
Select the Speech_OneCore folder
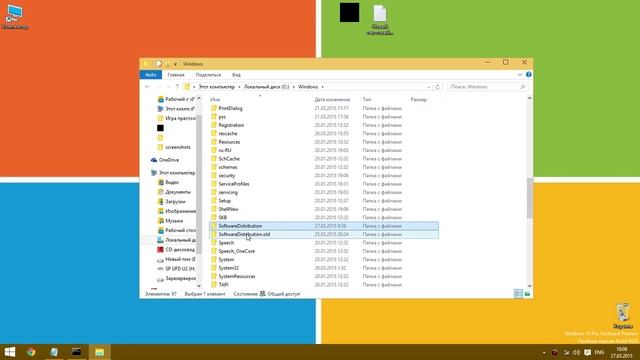pyautogui.click(x=236, y=251)
